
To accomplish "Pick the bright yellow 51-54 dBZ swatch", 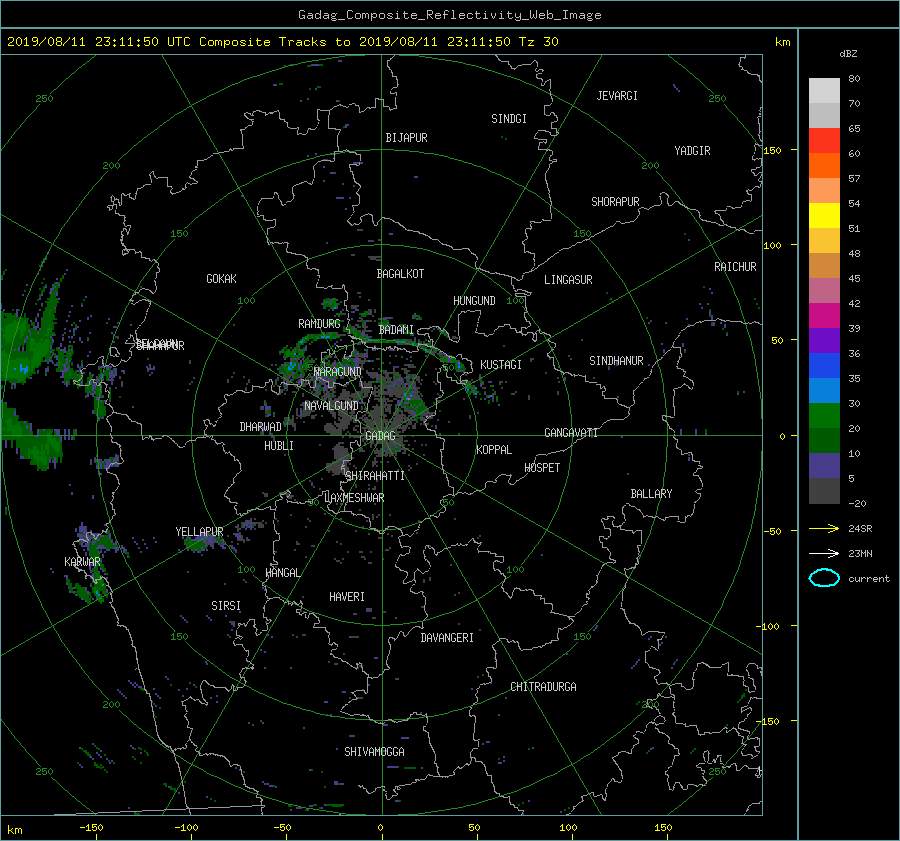I will pyautogui.click(x=824, y=215).
